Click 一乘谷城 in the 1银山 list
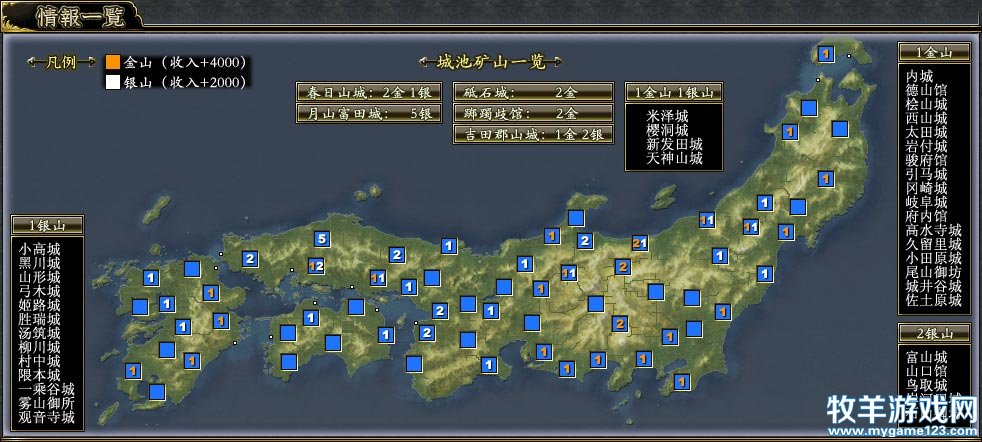 pos(47,389)
